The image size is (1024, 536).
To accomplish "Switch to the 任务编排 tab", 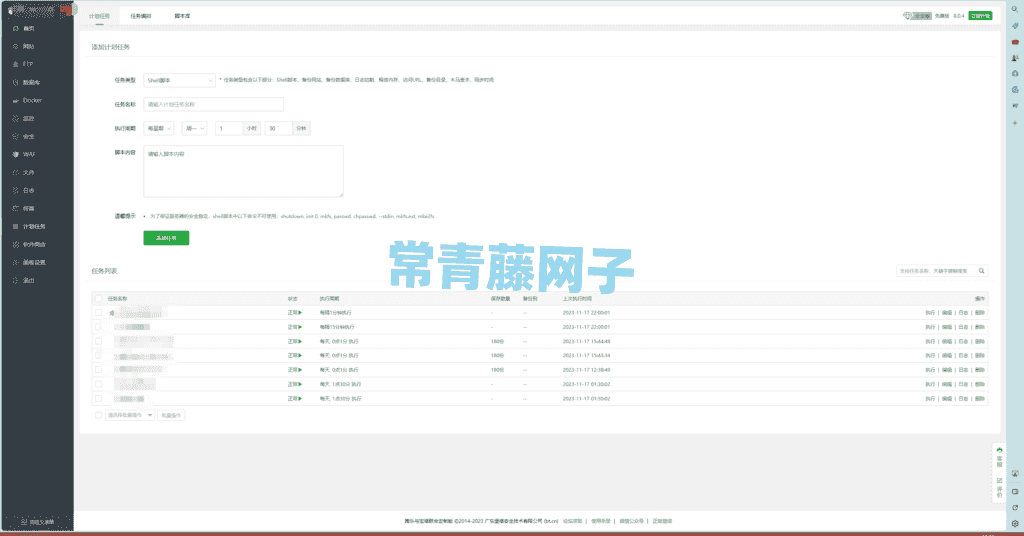I will point(140,16).
